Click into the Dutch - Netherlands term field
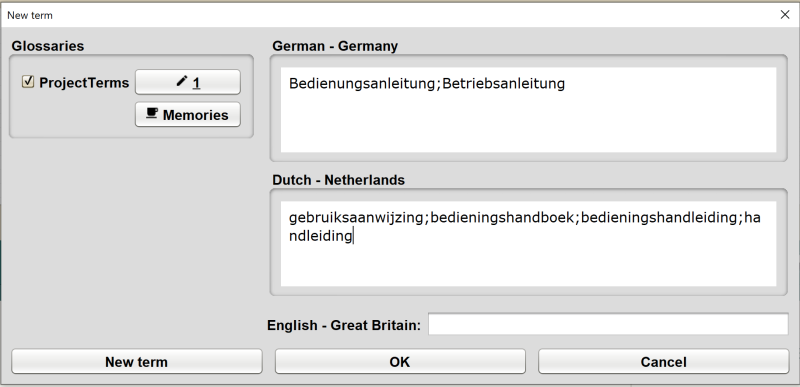Screen dimensions: 800x387 [528, 244]
